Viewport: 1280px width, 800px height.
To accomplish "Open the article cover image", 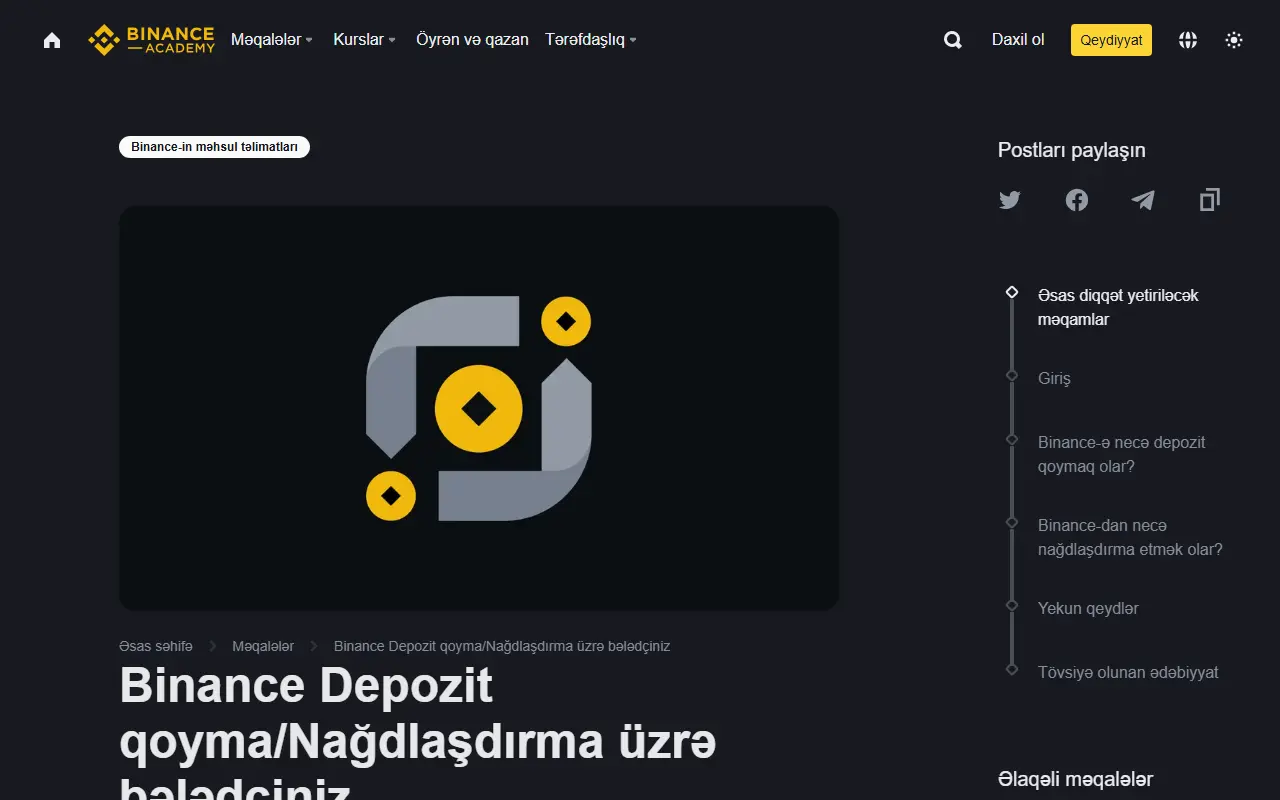I will point(479,408).
